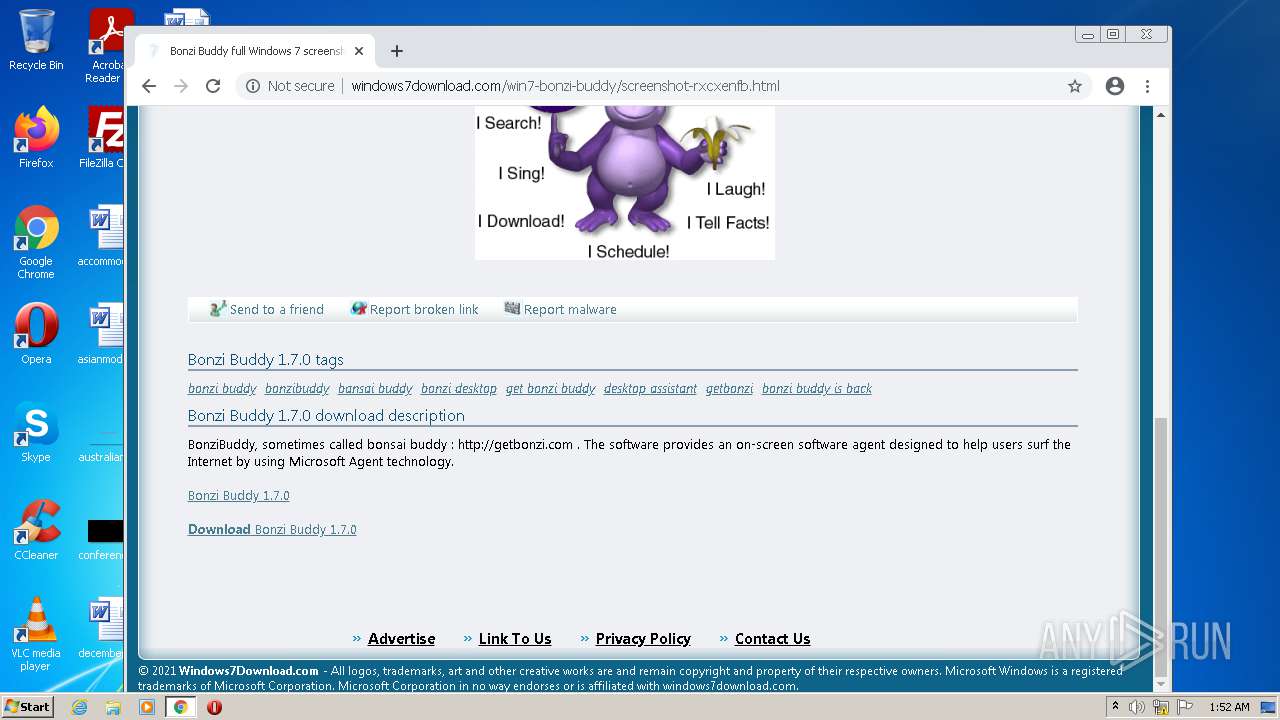This screenshot has height=720, width=1280.
Task: Open the Advertise footer link
Action: (401, 638)
